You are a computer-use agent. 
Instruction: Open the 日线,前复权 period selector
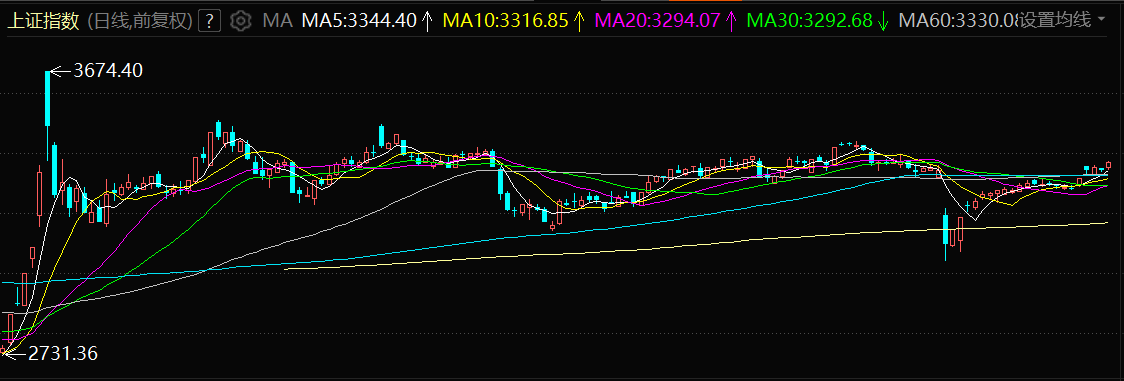(140, 21)
